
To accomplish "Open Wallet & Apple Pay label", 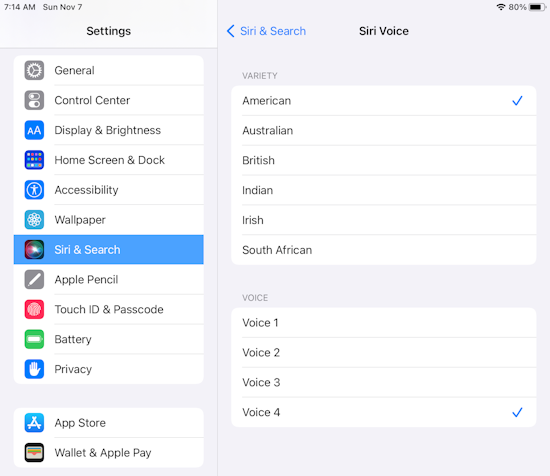I will (103, 453).
